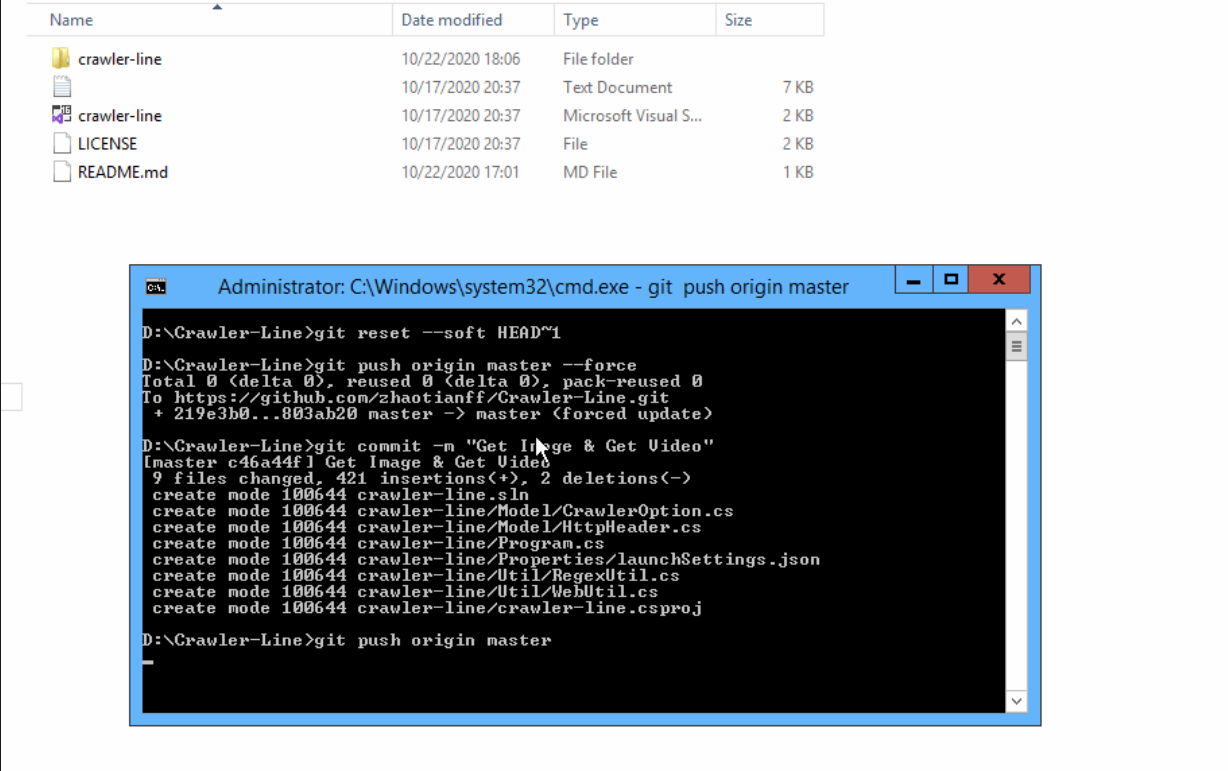Sort files by the Name column header
This screenshot has height=771, width=1228.
pos(72,20)
